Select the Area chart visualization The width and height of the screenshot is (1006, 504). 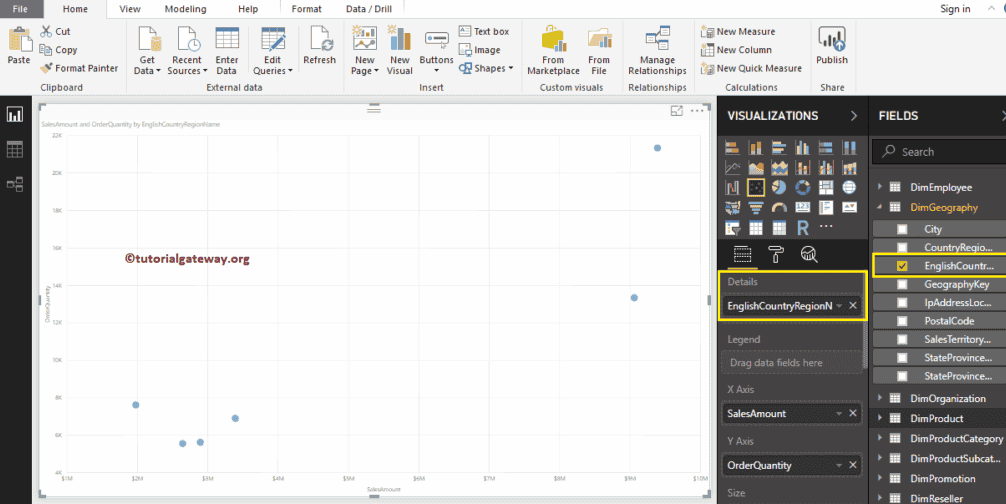(x=756, y=168)
